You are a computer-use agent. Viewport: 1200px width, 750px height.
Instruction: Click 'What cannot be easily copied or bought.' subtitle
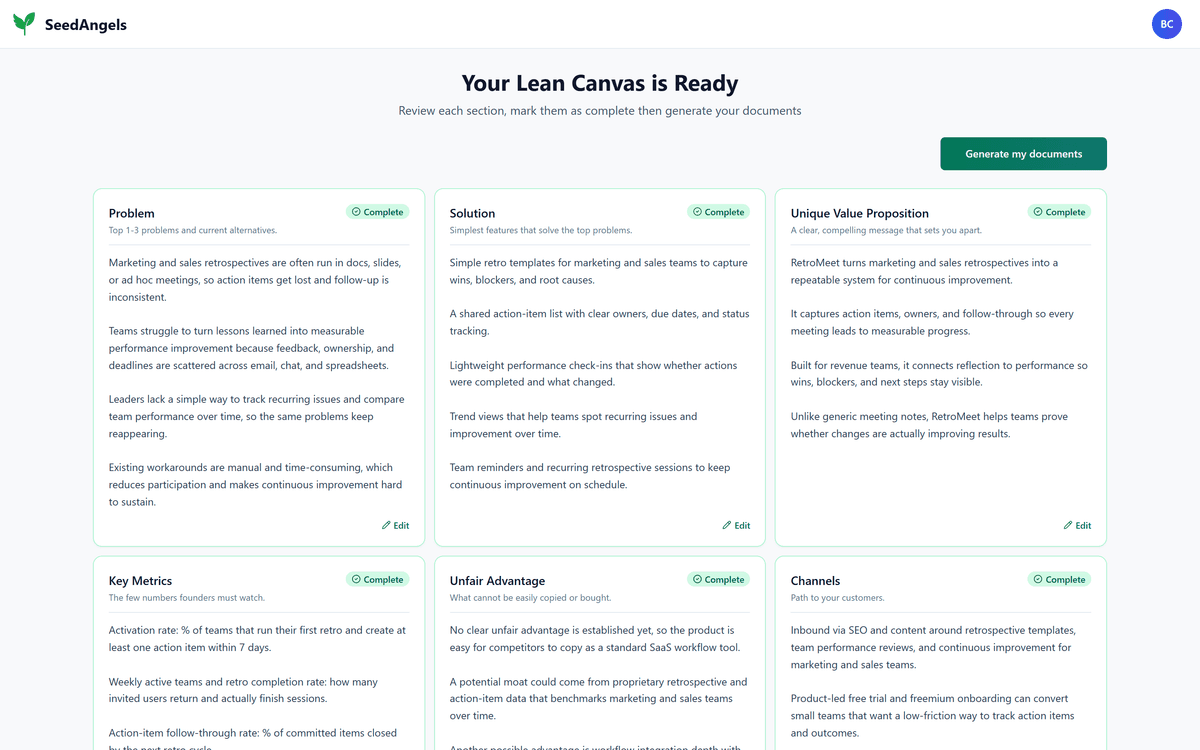tap(531, 598)
